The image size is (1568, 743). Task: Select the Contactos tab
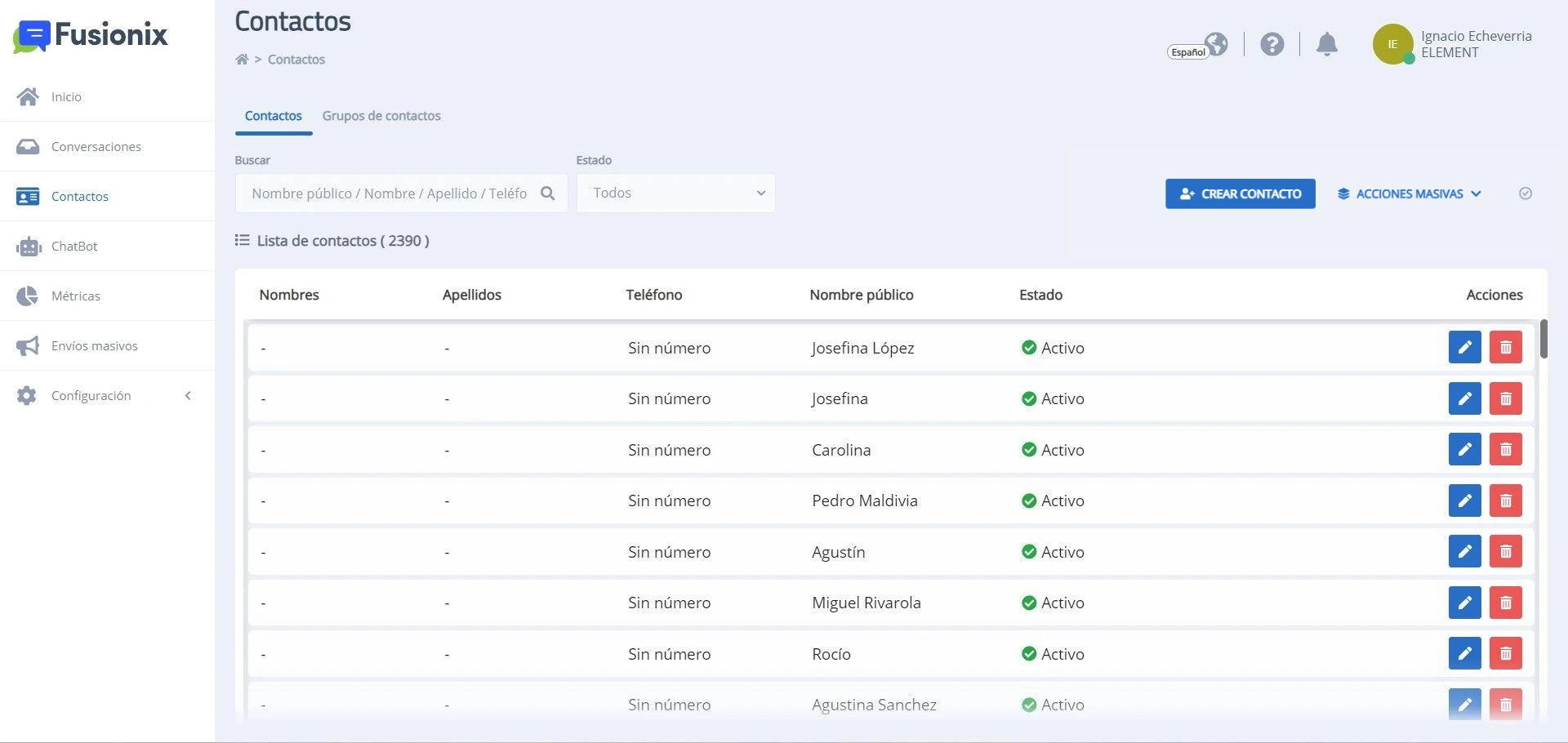(x=274, y=116)
